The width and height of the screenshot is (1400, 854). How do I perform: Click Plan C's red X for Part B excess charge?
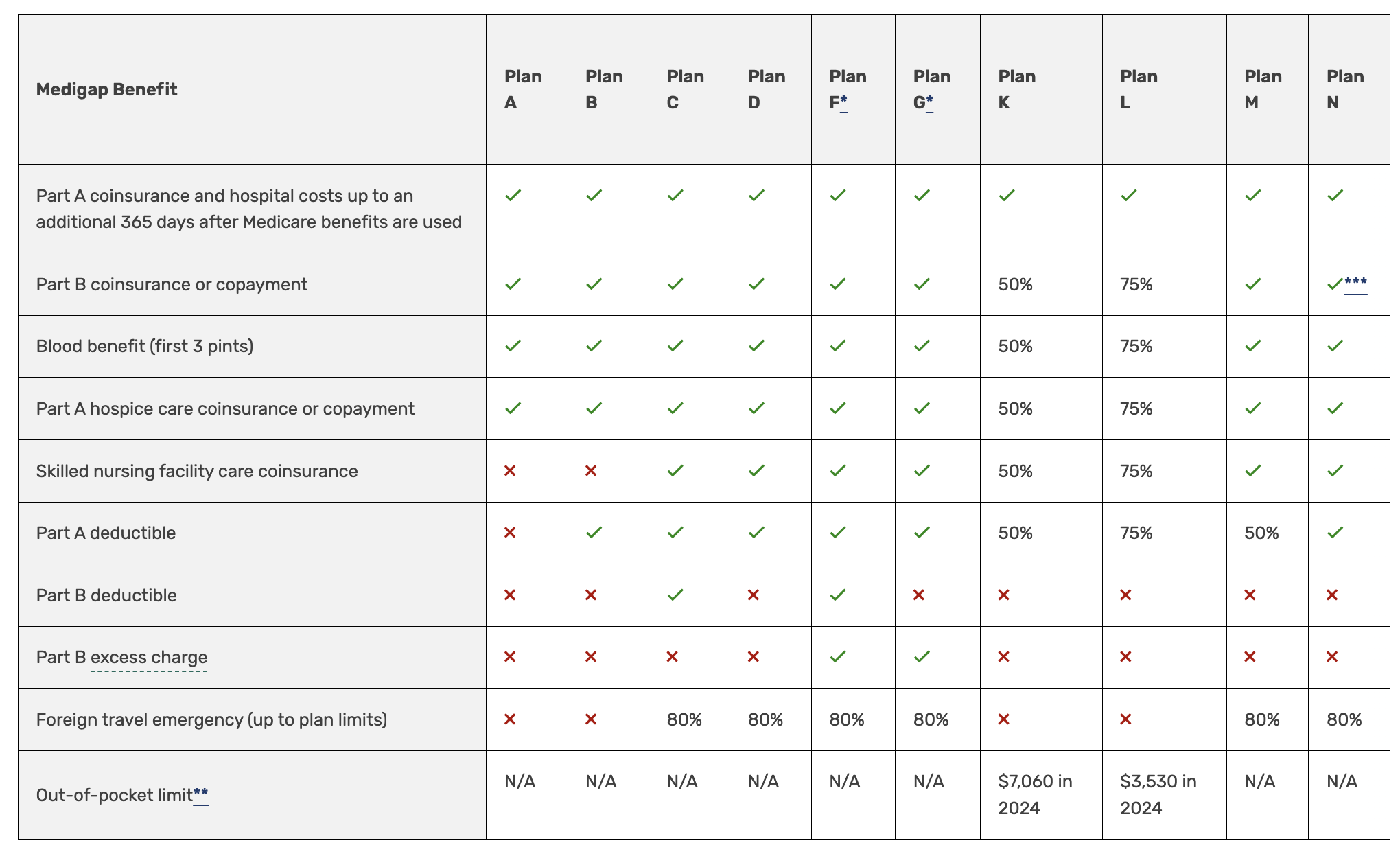click(x=673, y=657)
